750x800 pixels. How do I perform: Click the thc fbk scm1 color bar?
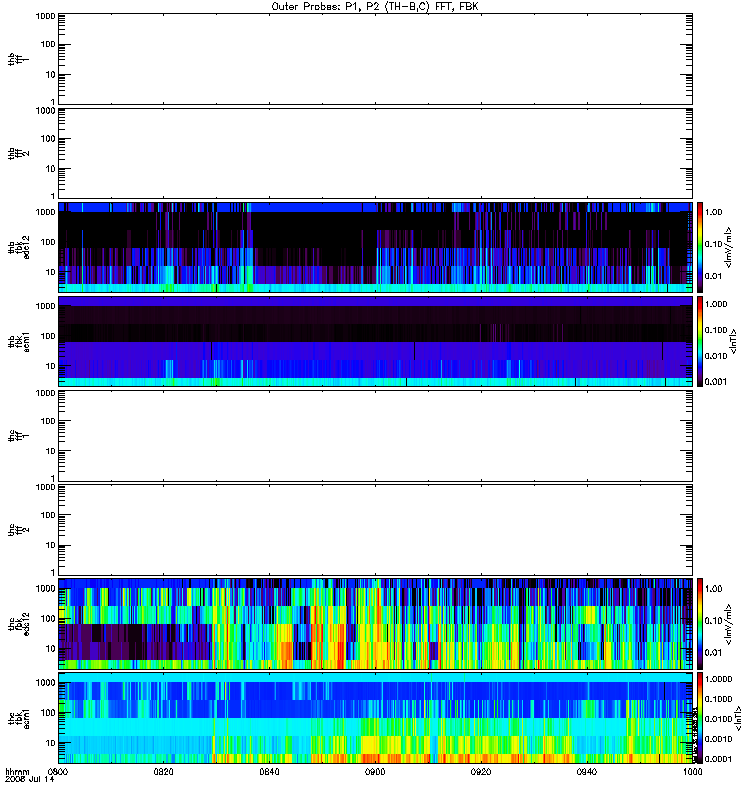(x=699, y=718)
